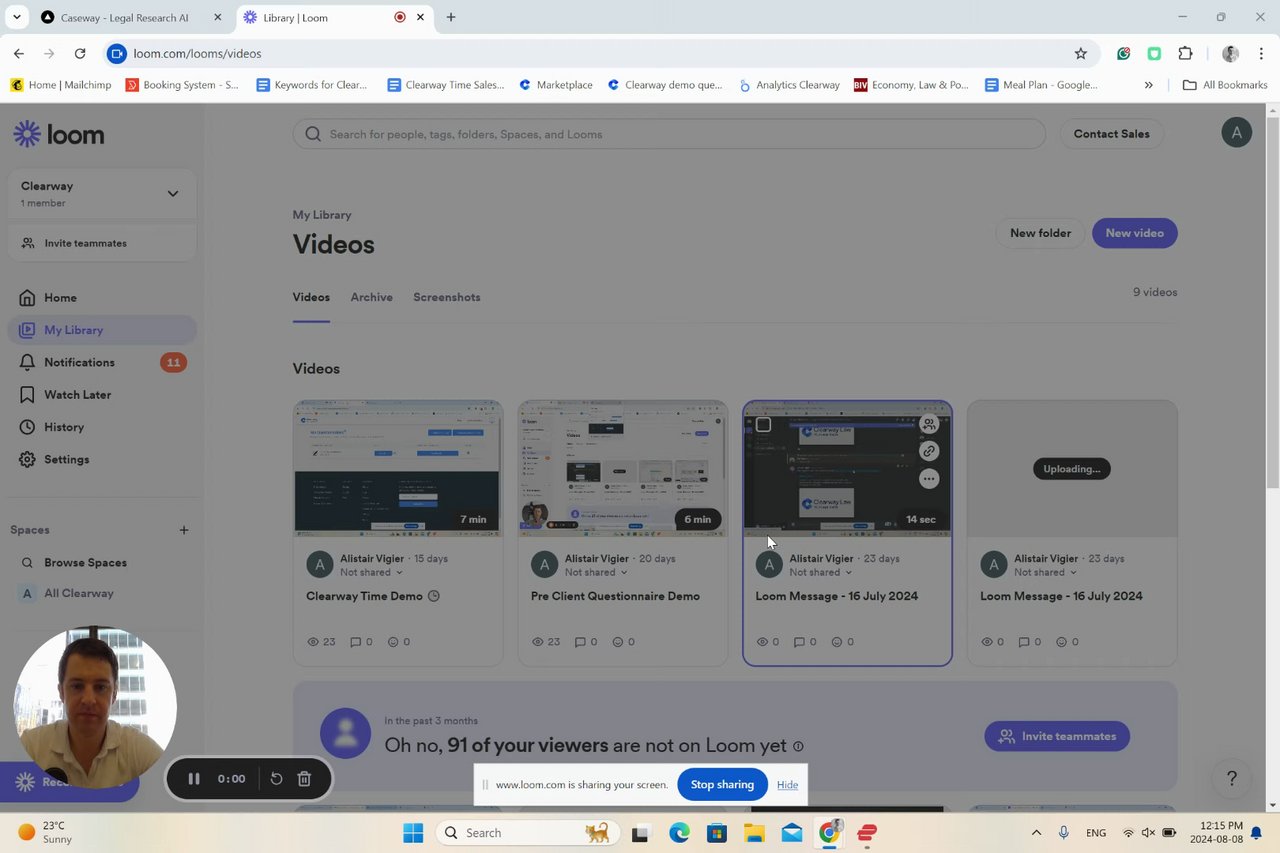Expand the Chrome tab search dropdown
Screen dimensions: 1280x853
16,17
